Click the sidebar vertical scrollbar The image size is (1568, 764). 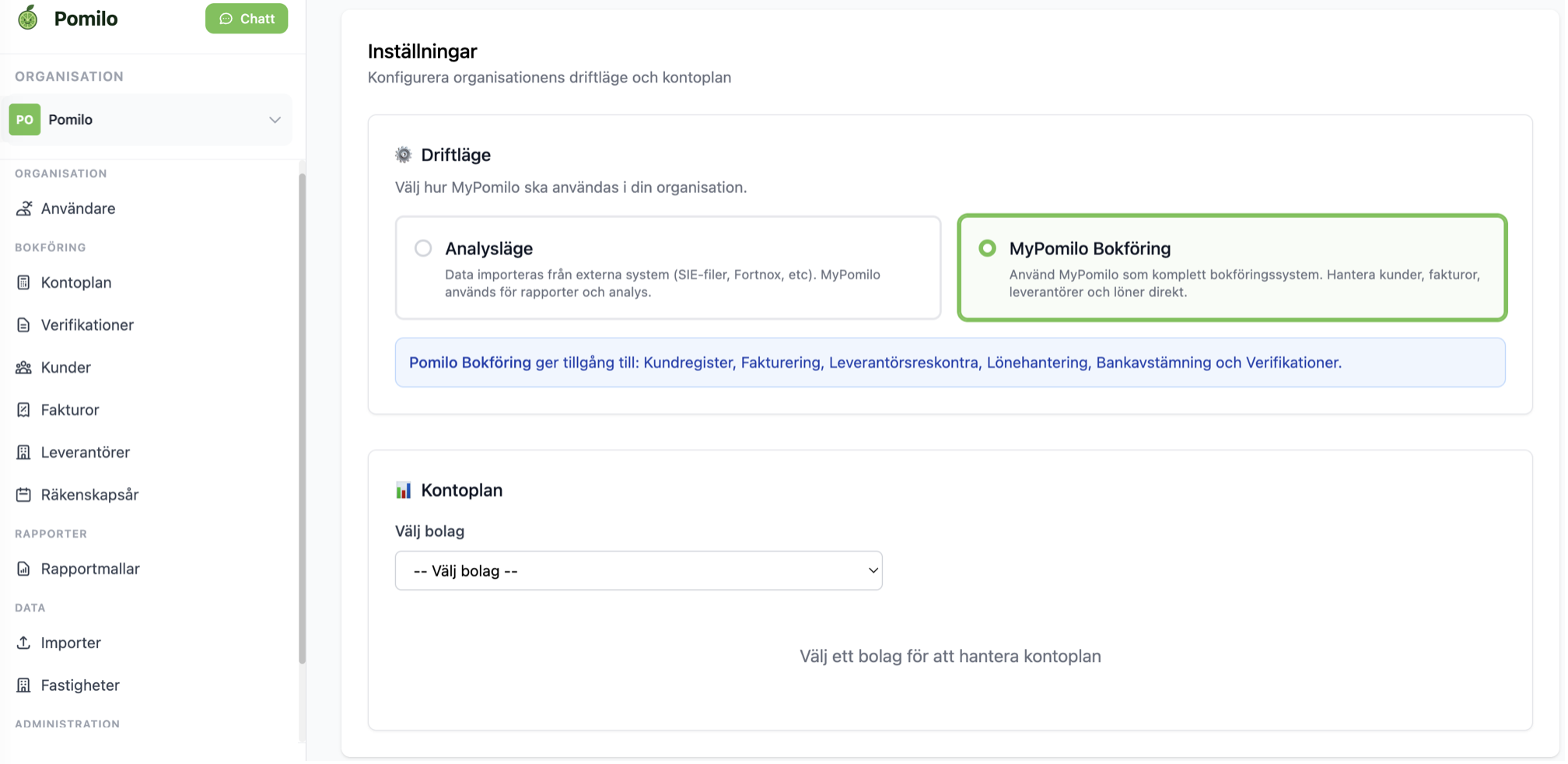[x=302, y=419]
